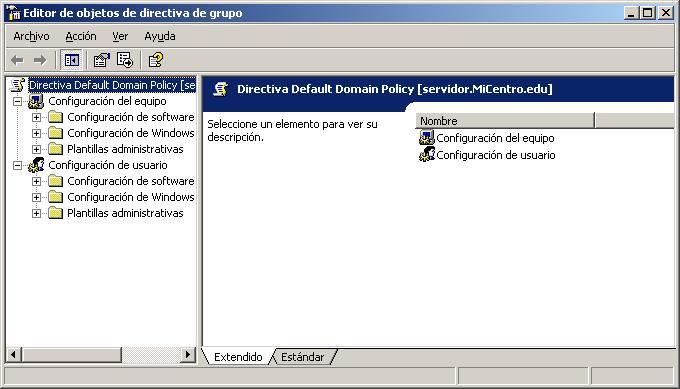The height and width of the screenshot is (389, 680).
Task: Open the Help toolbar icon
Action: click(x=155, y=60)
